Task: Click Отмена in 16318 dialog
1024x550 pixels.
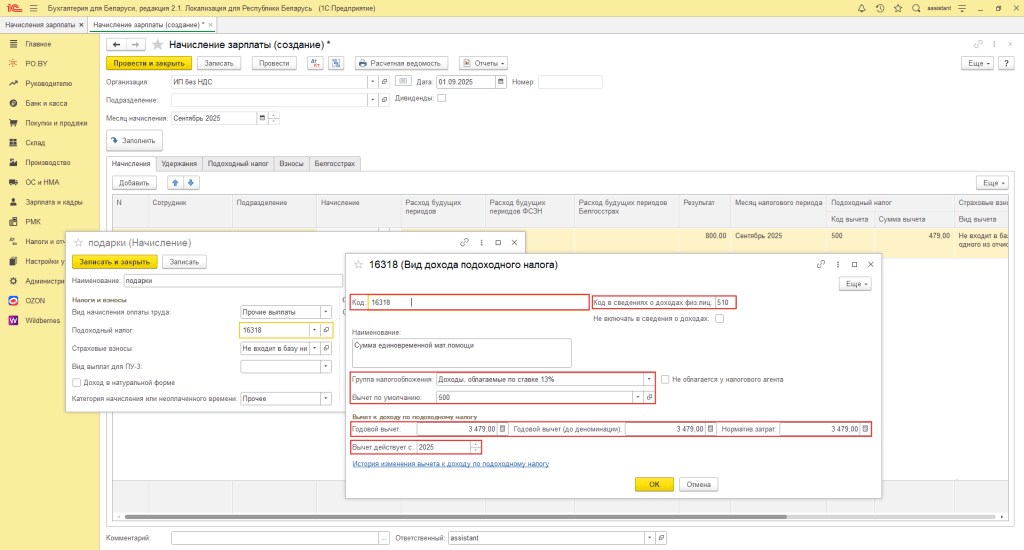Action: coord(698,485)
